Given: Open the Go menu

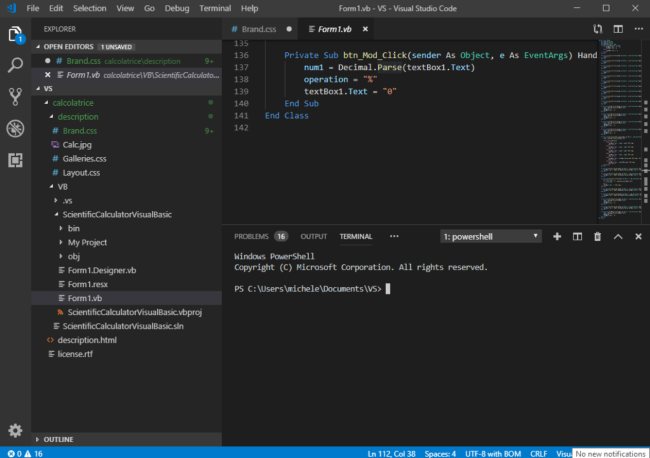Looking at the screenshot, I should 149,8.
